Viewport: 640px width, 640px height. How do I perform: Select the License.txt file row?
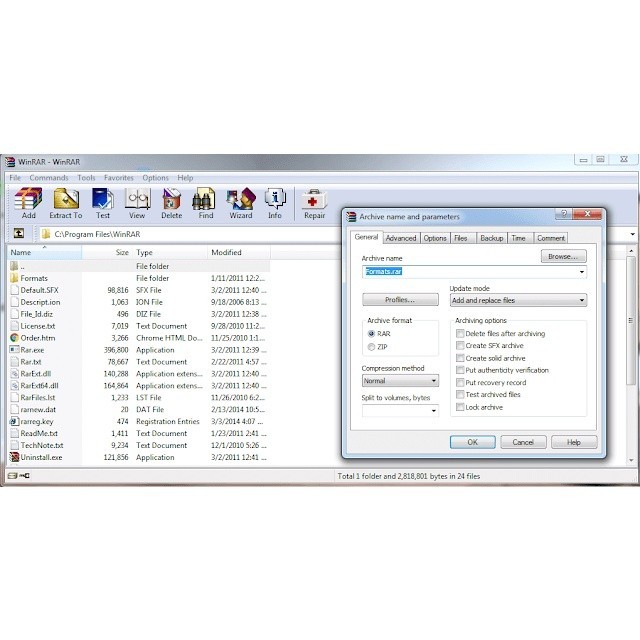[138, 326]
